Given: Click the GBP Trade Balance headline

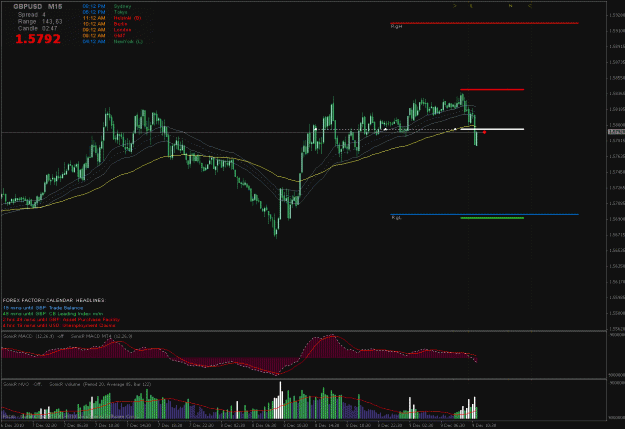Looking at the screenshot, I should pyautogui.click(x=43, y=308).
